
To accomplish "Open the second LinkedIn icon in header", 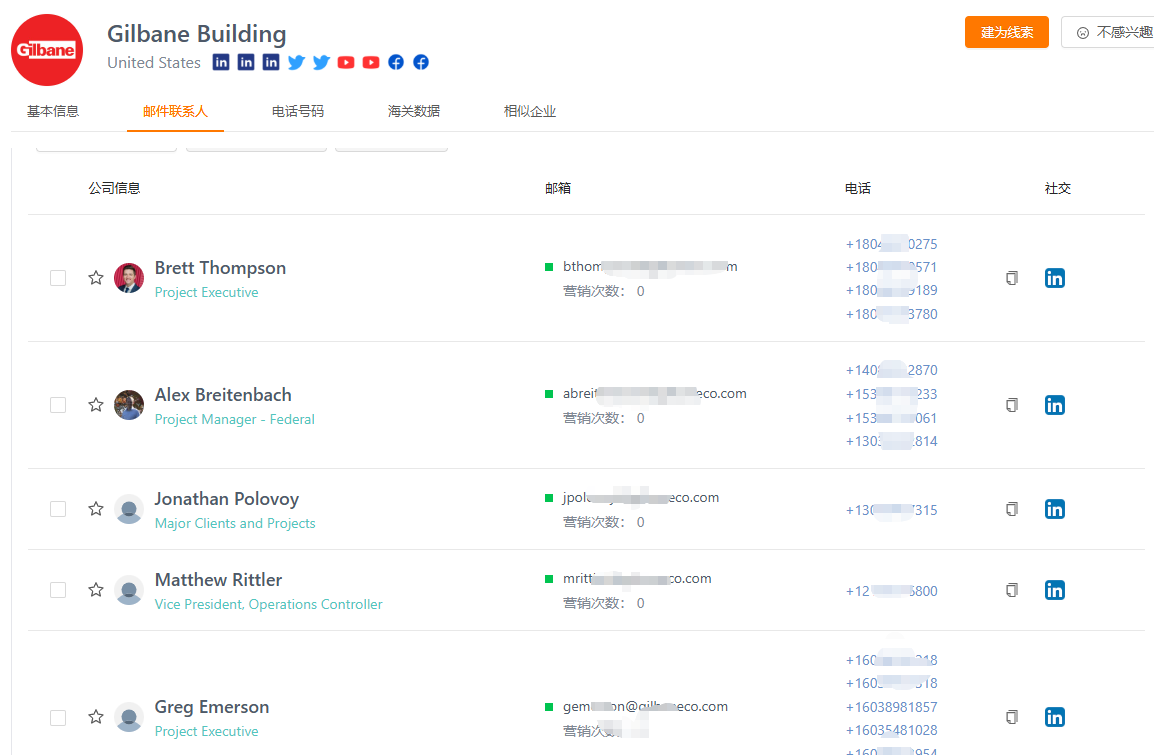I will tap(246, 63).
